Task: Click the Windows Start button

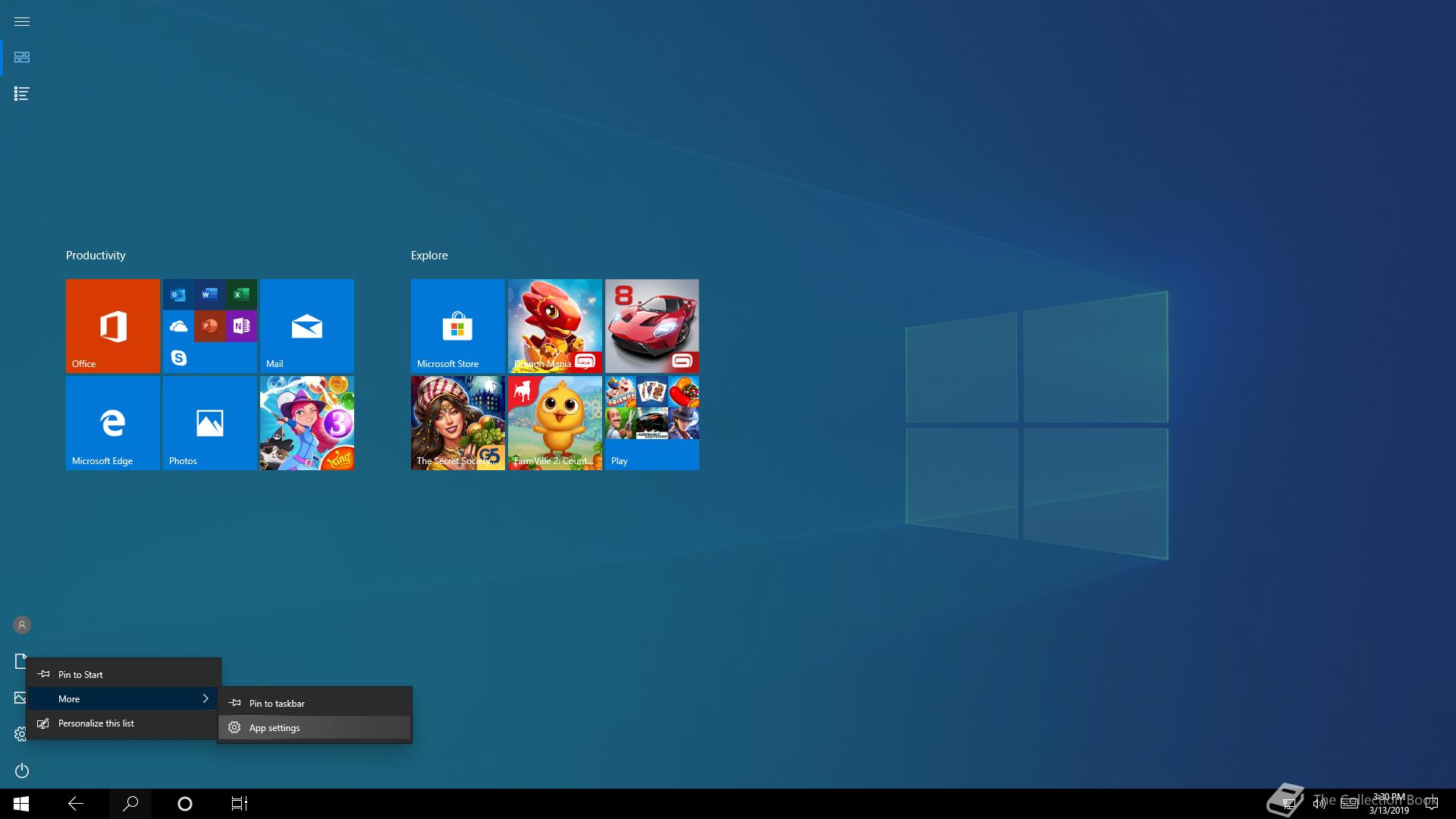Action: [21, 804]
